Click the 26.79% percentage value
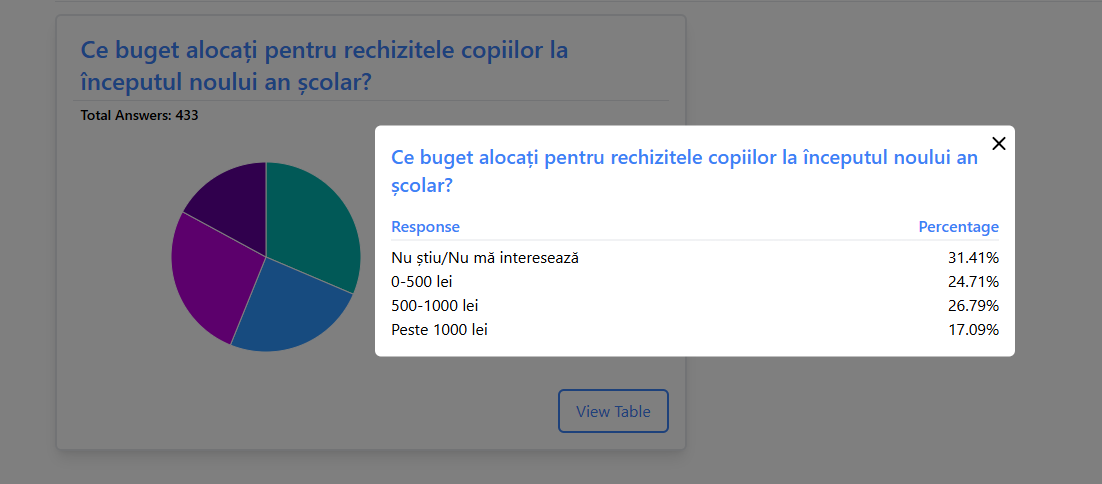 pyautogui.click(x=973, y=306)
